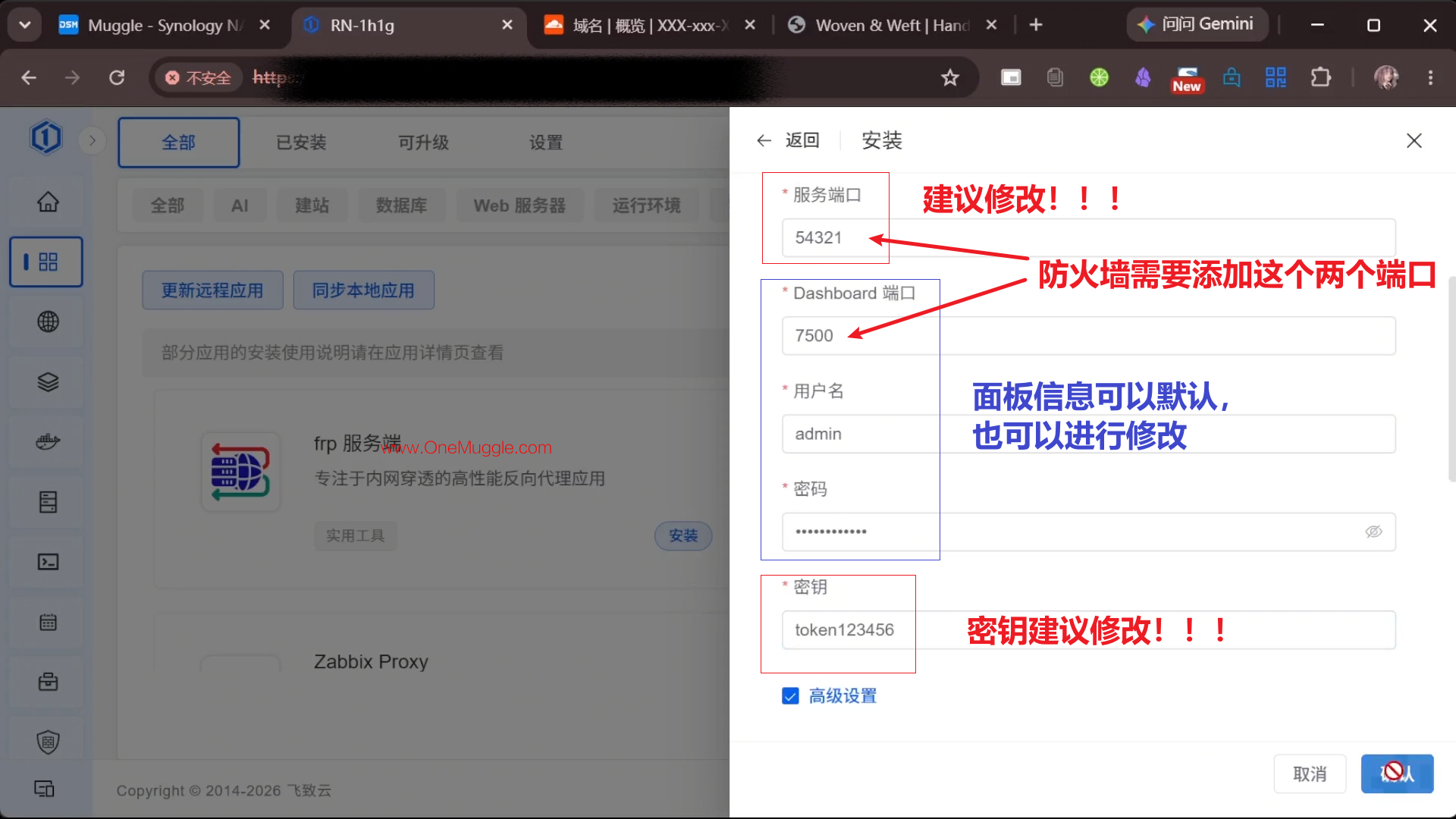Image resolution: width=1456 pixels, height=819 pixels.
Task: Filter by 数据库 category
Action: (x=402, y=206)
